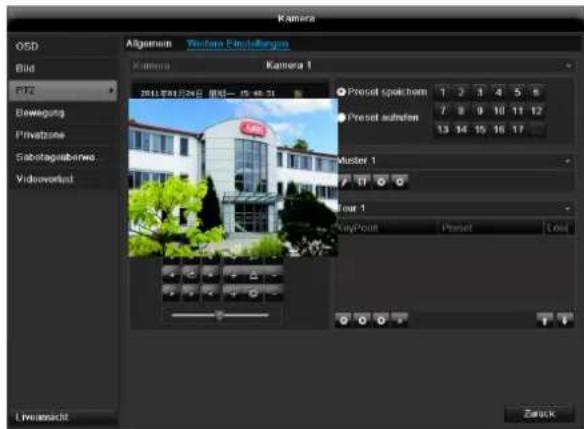Open Videoverlust in sidebar menu
The height and width of the screenshot is (429, 584).
click(63, 179)
